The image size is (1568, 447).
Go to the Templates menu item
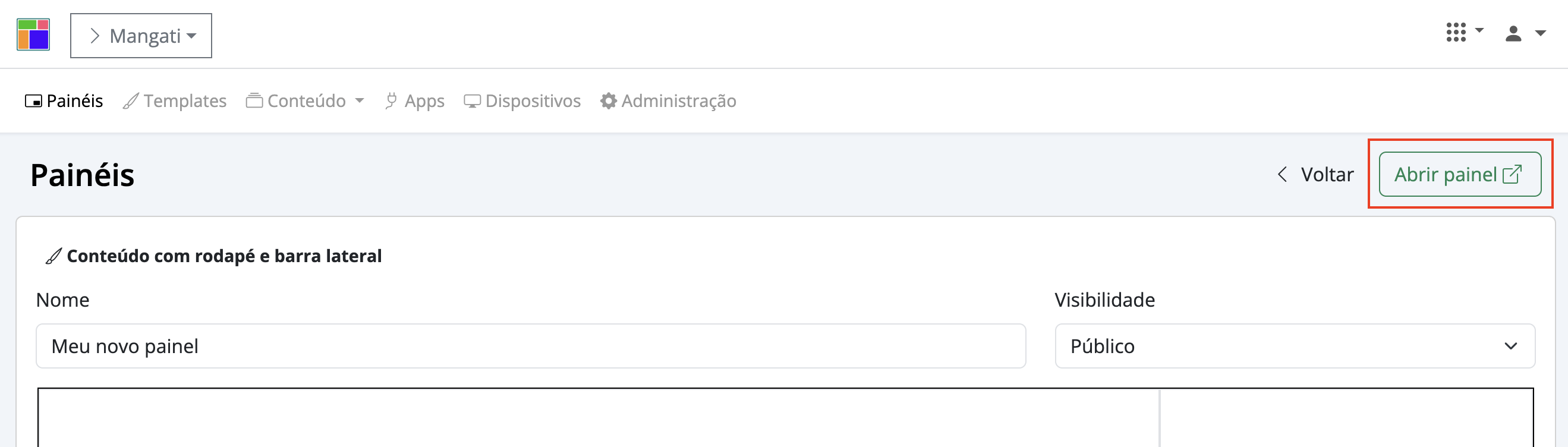[184, 100]
